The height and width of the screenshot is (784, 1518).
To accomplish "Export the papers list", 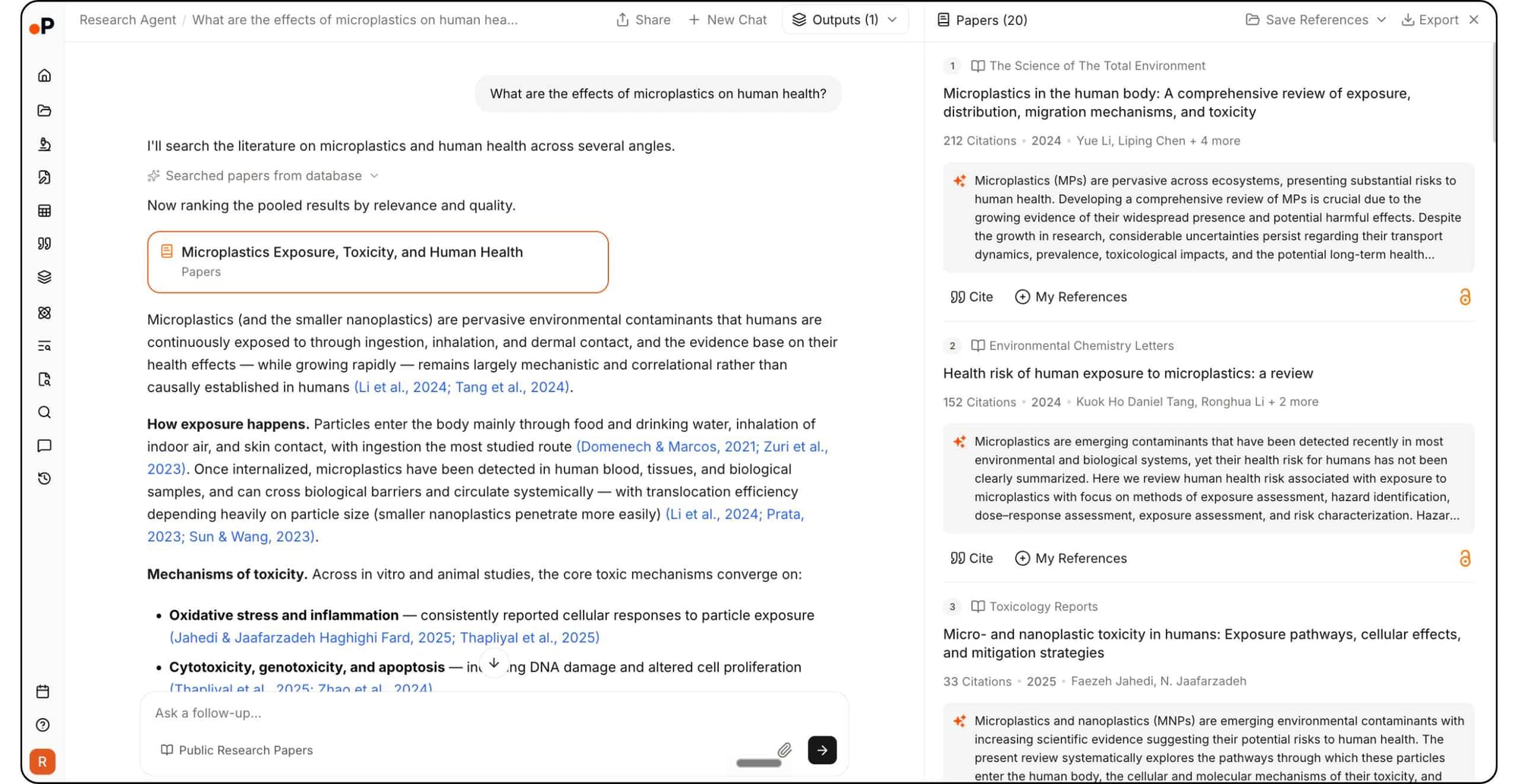I will click(x=1430, y=20).
